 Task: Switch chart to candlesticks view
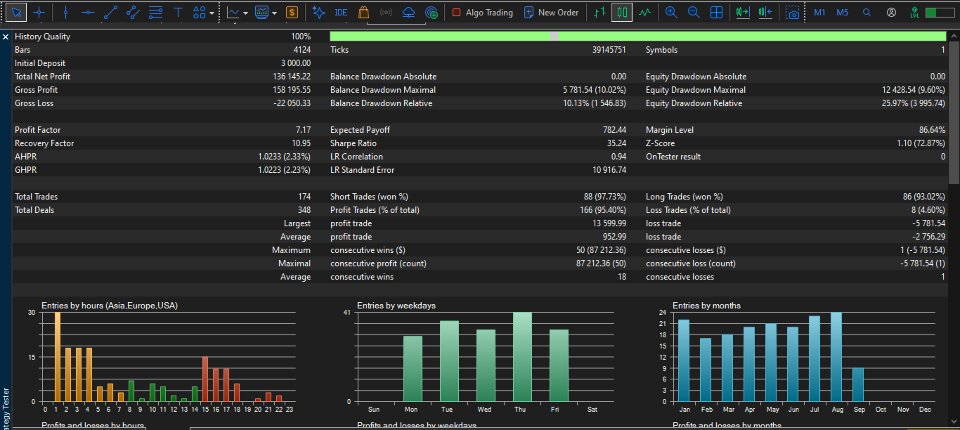[x=622, y=12]
